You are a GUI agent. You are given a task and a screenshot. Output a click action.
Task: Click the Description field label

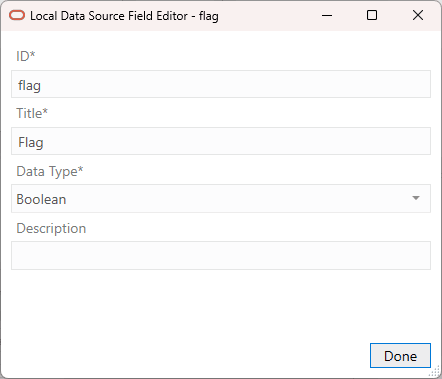tap(51, 229)
